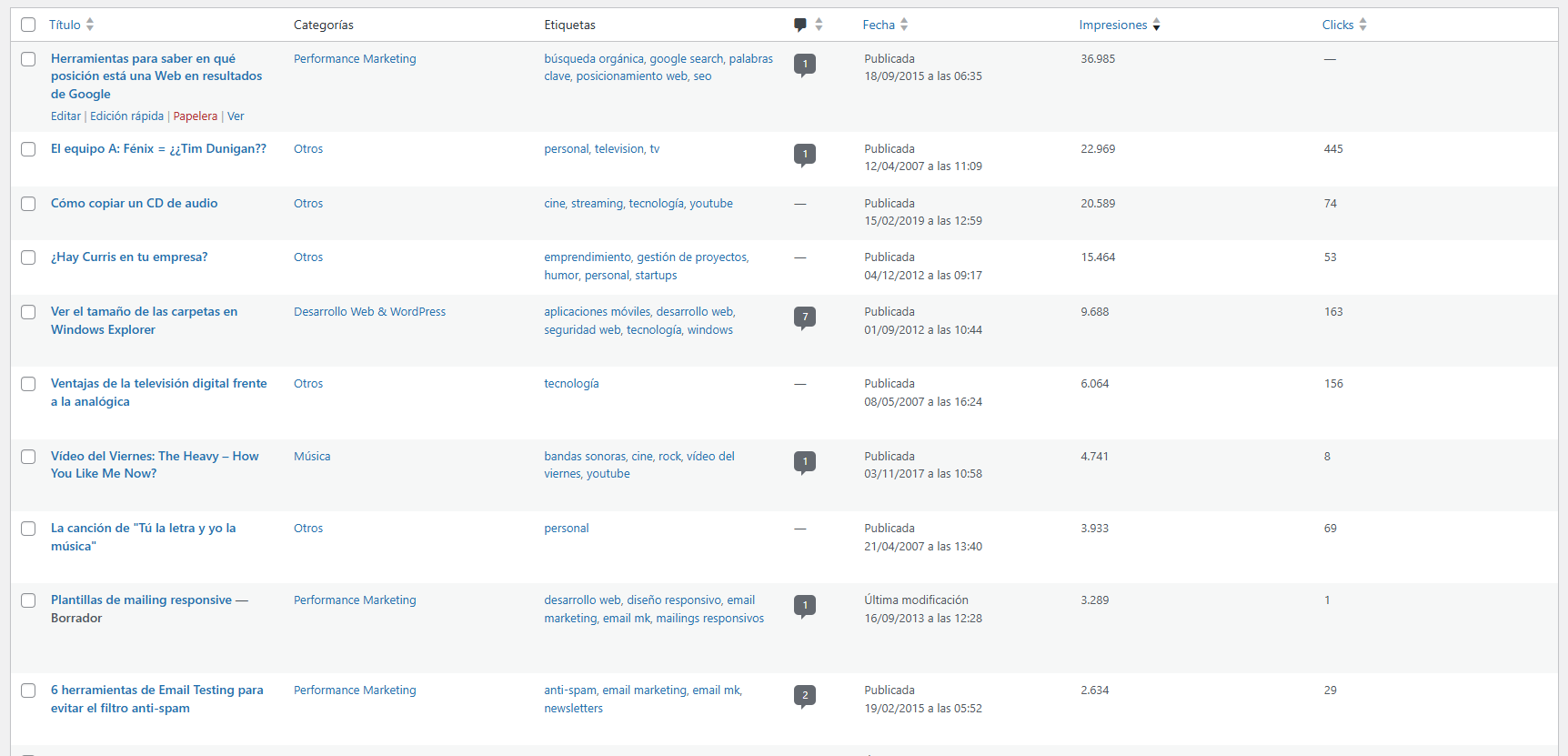The width and height of the screenshot is (1568, 756).
Task: Click the anti-spam tag
Action: [x=569, y=690]
